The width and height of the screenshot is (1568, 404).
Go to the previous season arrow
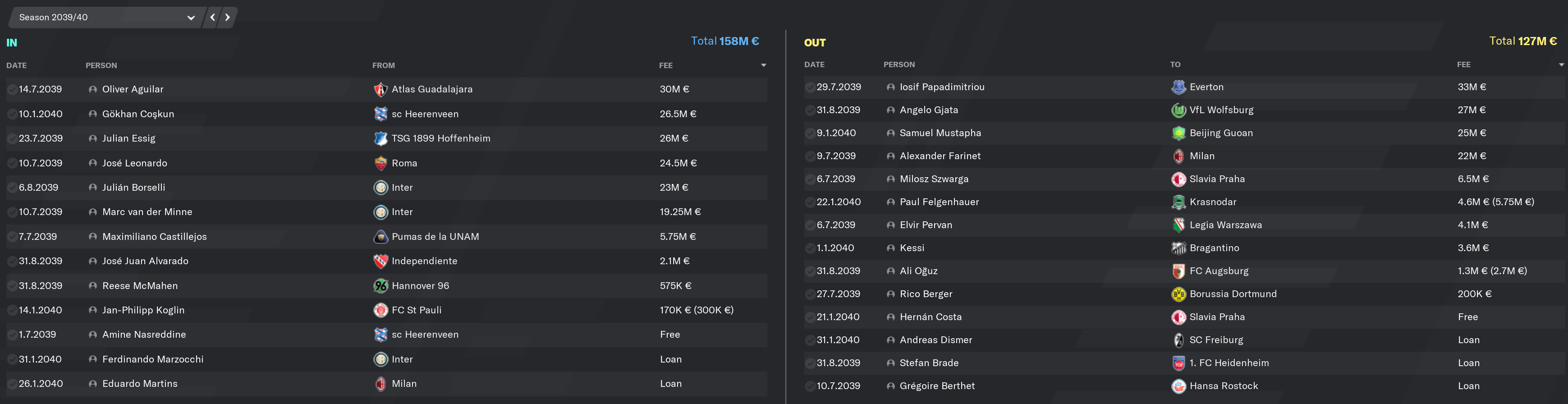pos(212,18)
